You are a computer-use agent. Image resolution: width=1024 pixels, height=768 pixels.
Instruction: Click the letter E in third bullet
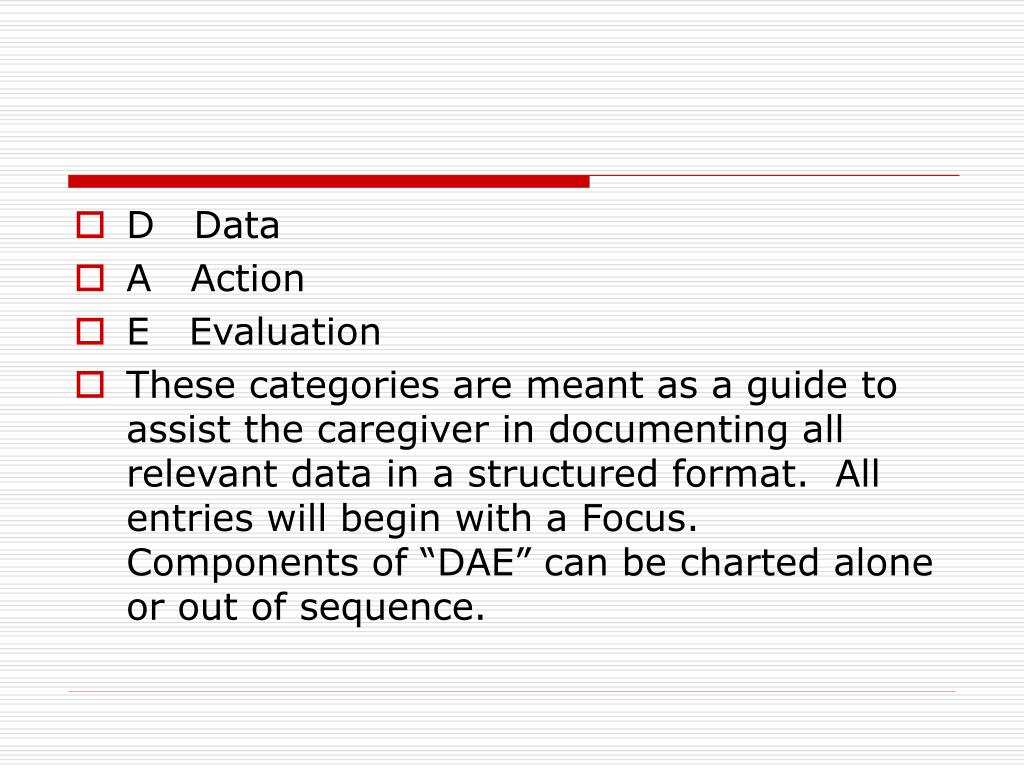(138, 332)
